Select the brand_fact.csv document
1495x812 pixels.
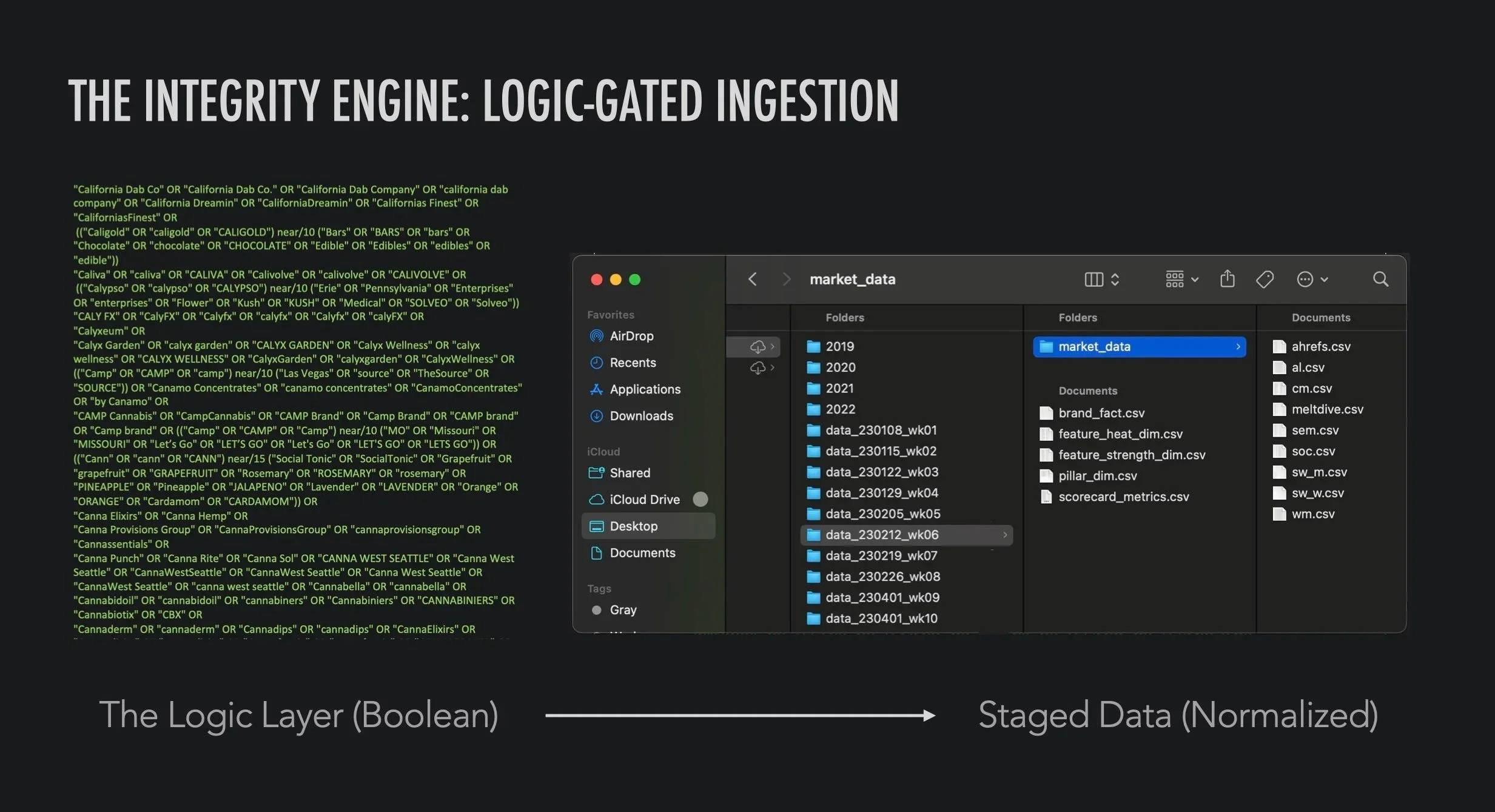click(1101, 413)
